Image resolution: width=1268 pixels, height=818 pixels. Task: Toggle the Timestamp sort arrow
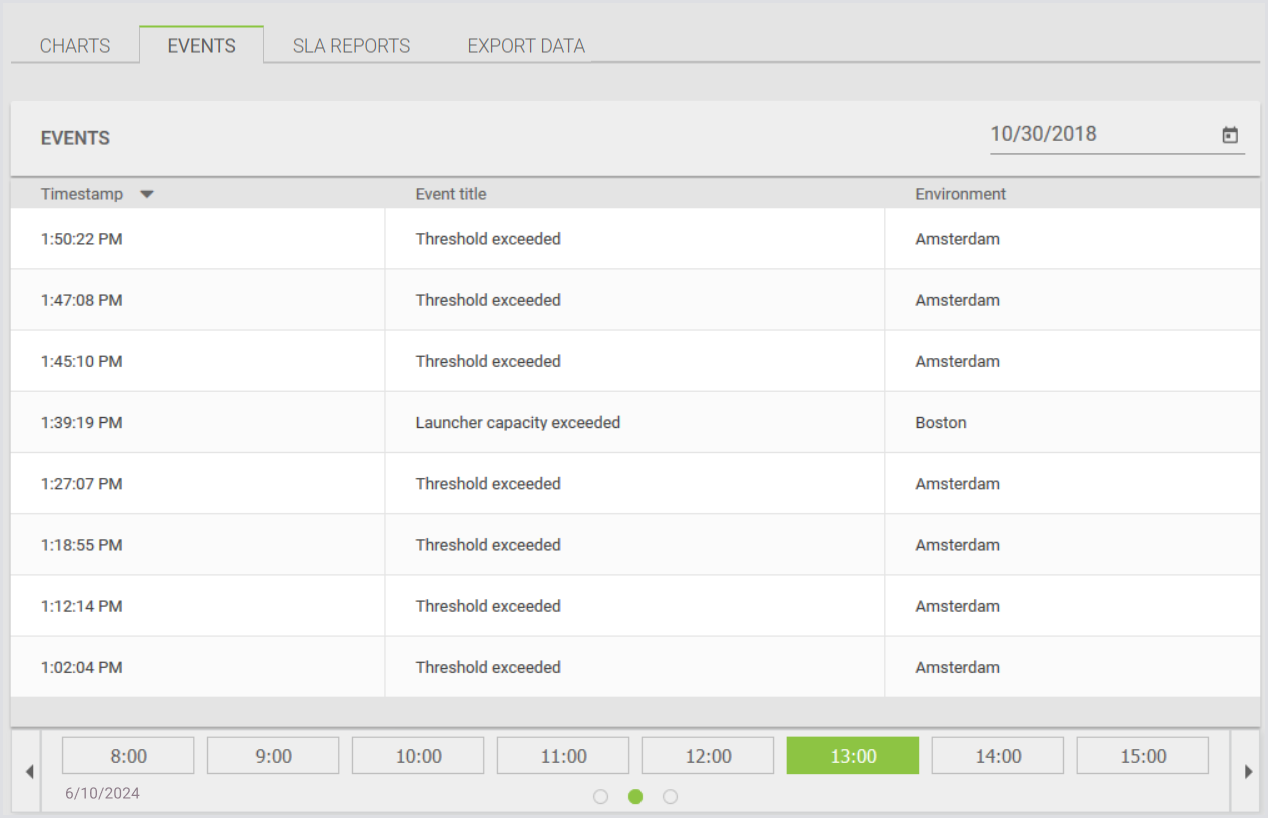147,195
